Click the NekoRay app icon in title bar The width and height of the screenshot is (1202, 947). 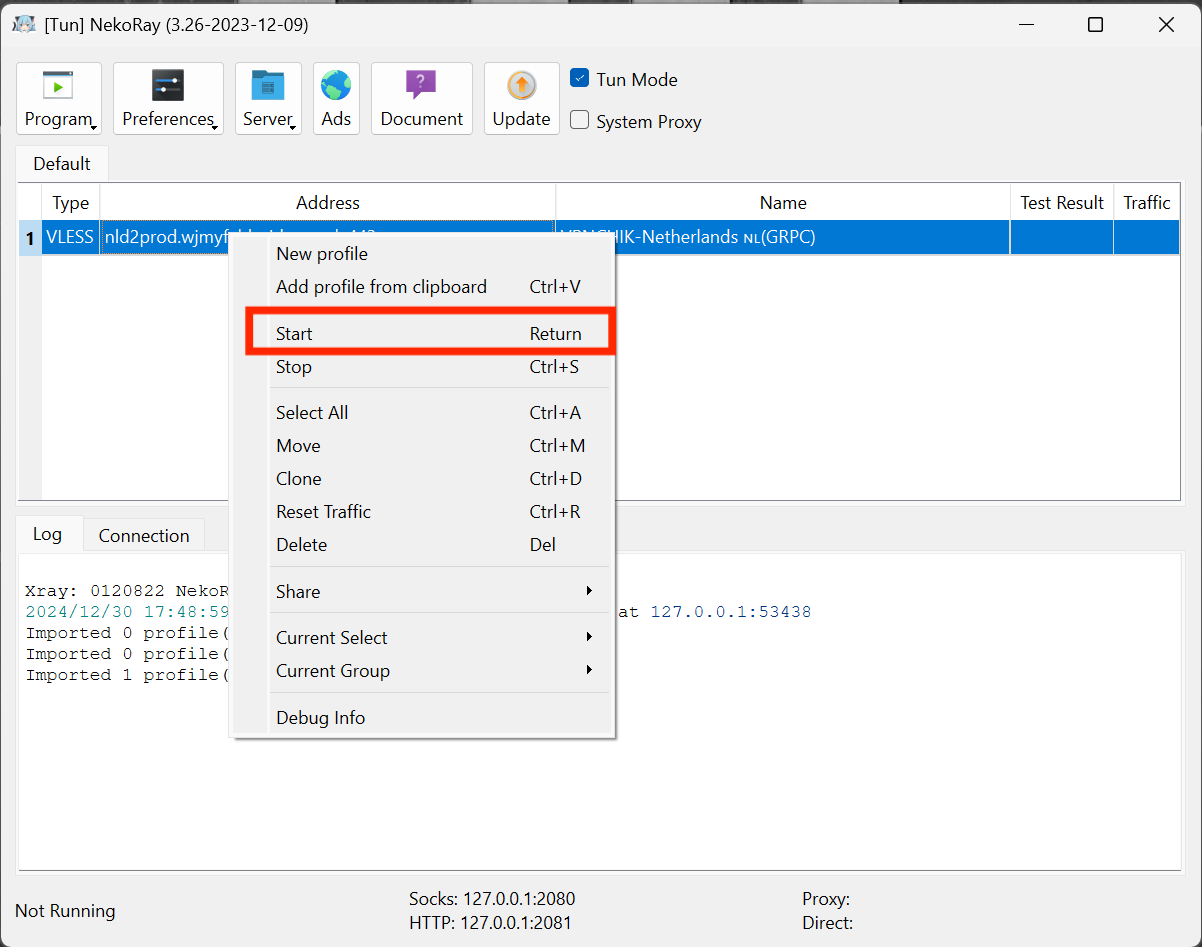(x=24, y=25)
